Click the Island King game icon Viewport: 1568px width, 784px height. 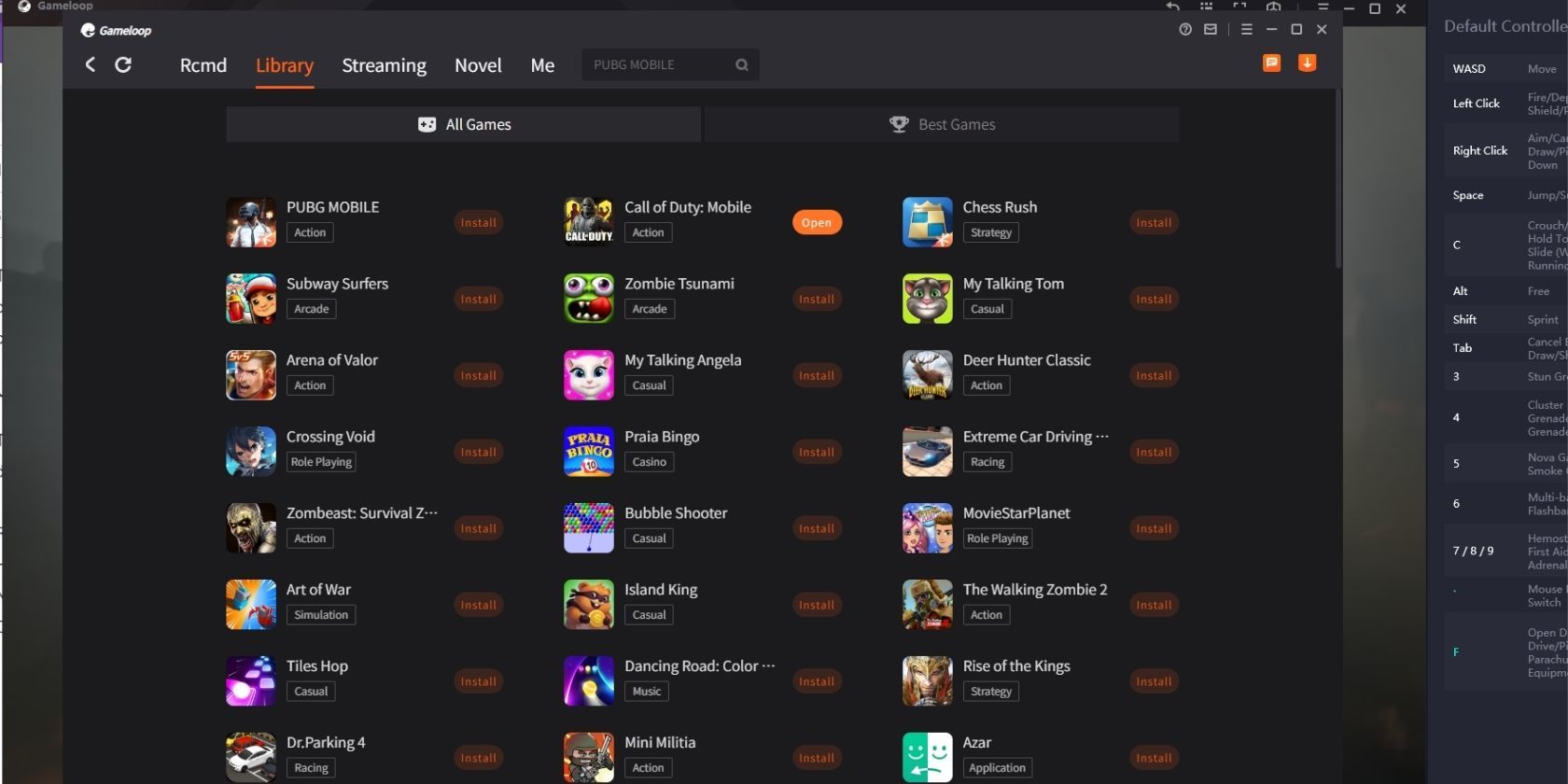point(589,605)
